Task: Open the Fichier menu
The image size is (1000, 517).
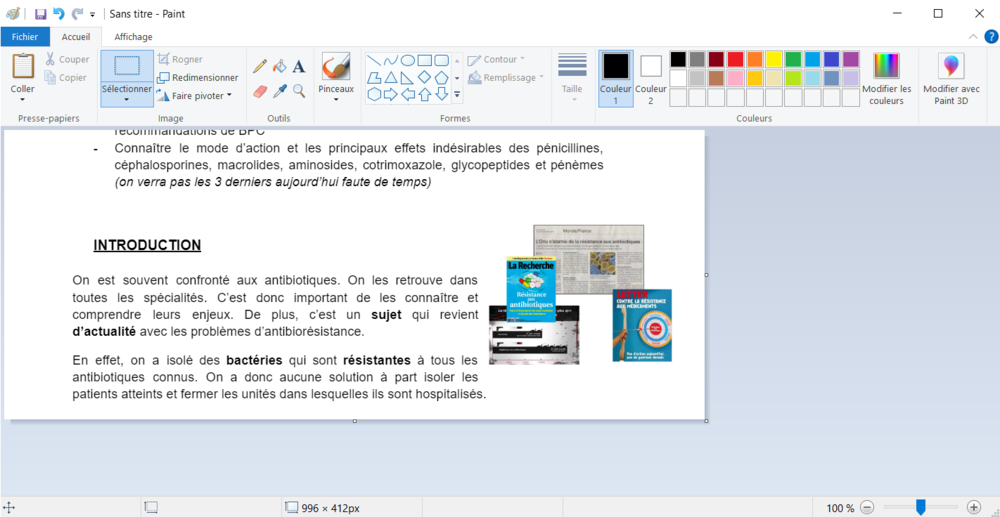Action: click(x=25, y=37)
